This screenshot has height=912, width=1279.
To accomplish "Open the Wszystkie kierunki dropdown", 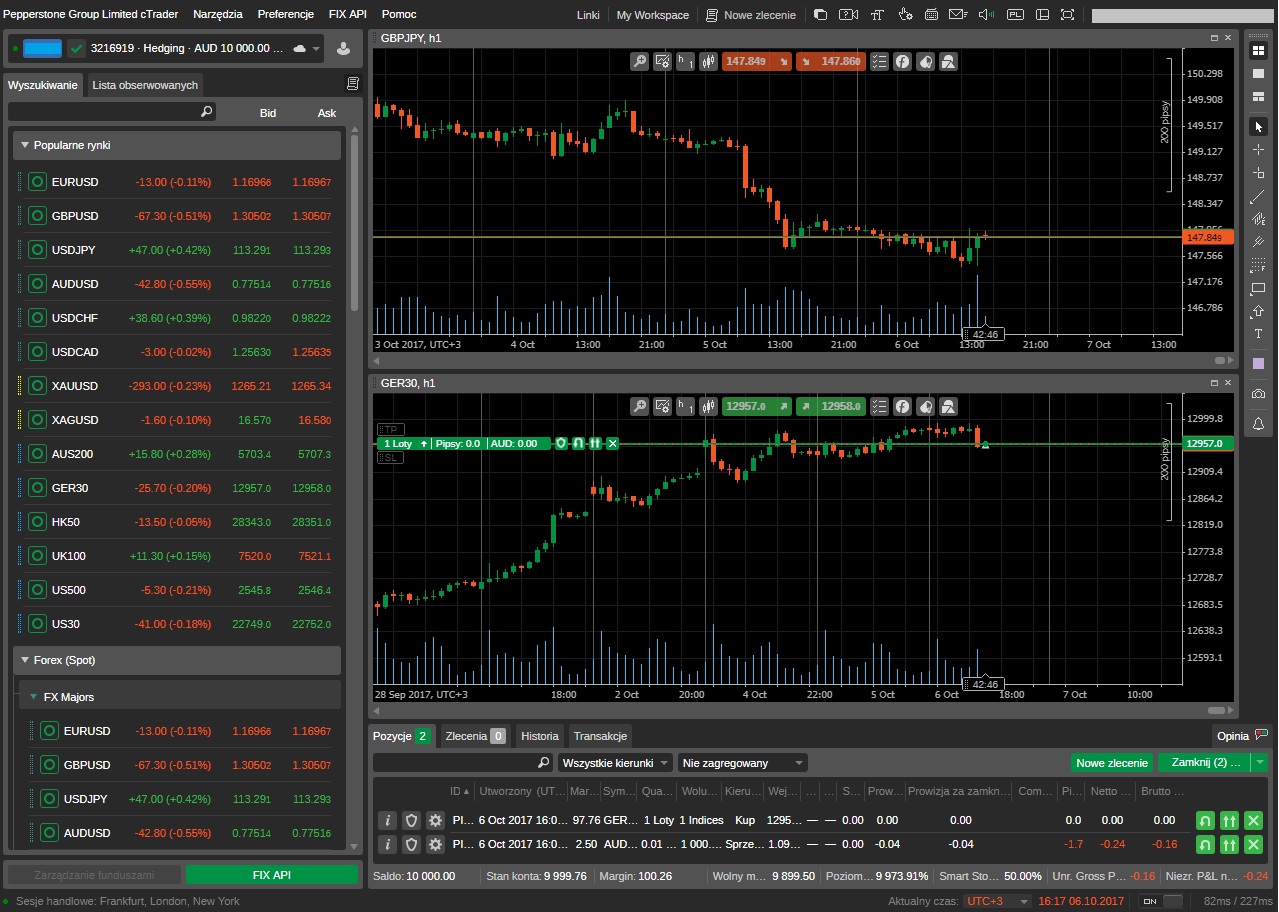I will coord(615,763).
